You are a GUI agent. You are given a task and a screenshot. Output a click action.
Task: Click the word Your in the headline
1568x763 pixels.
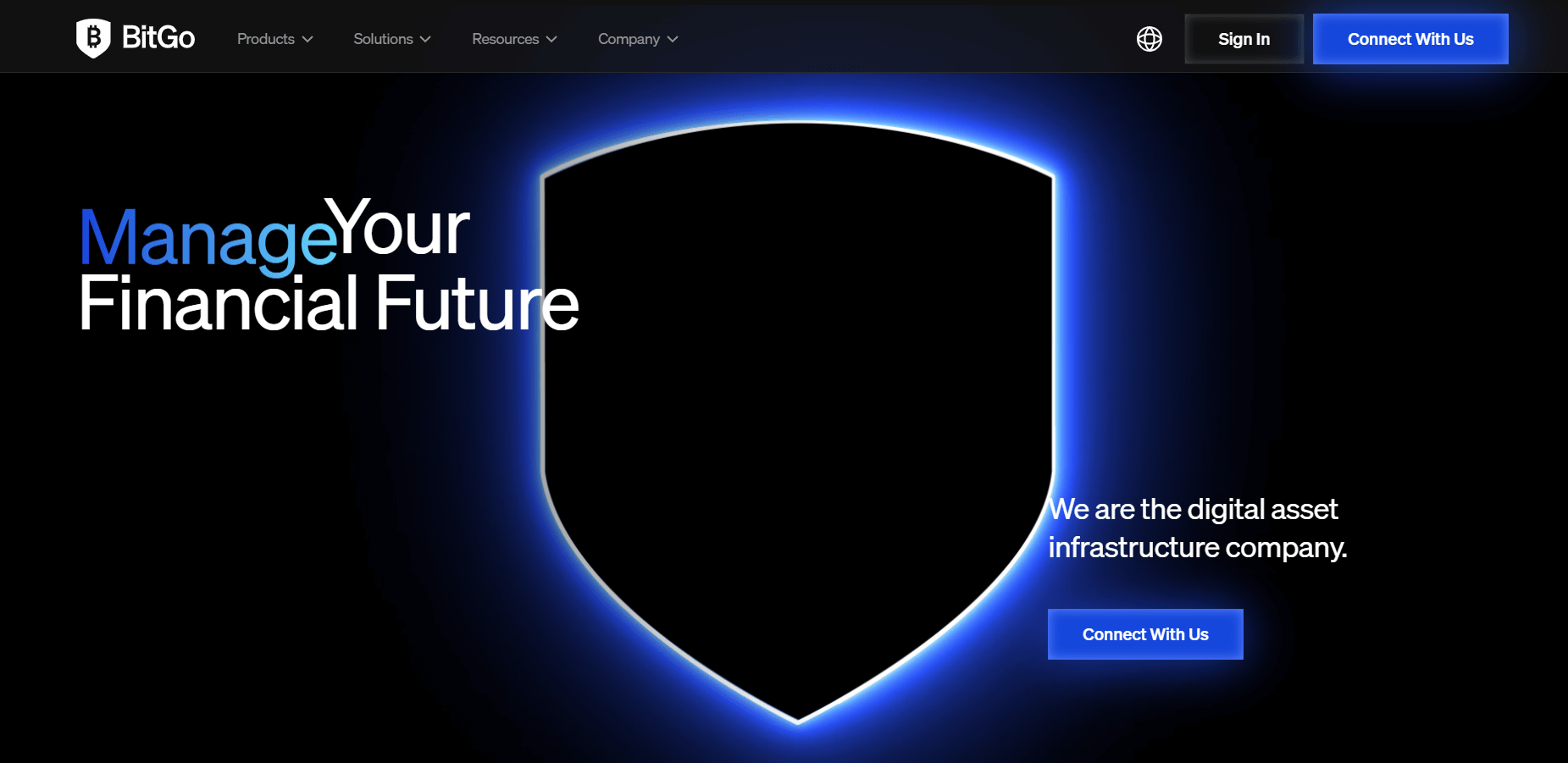[x=400, y=228]
